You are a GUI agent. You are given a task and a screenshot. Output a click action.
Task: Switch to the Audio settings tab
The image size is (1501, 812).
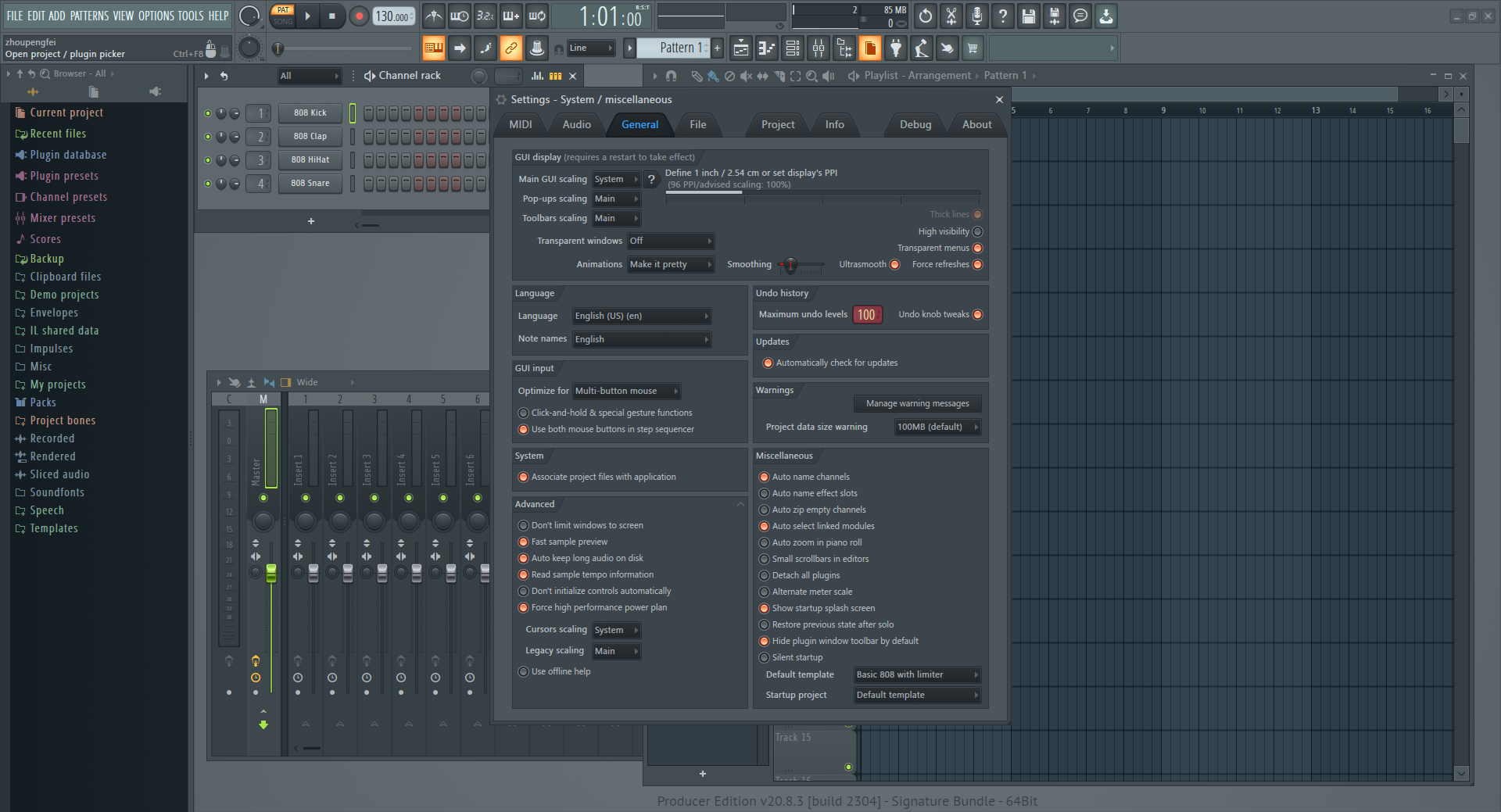point(577,125)
